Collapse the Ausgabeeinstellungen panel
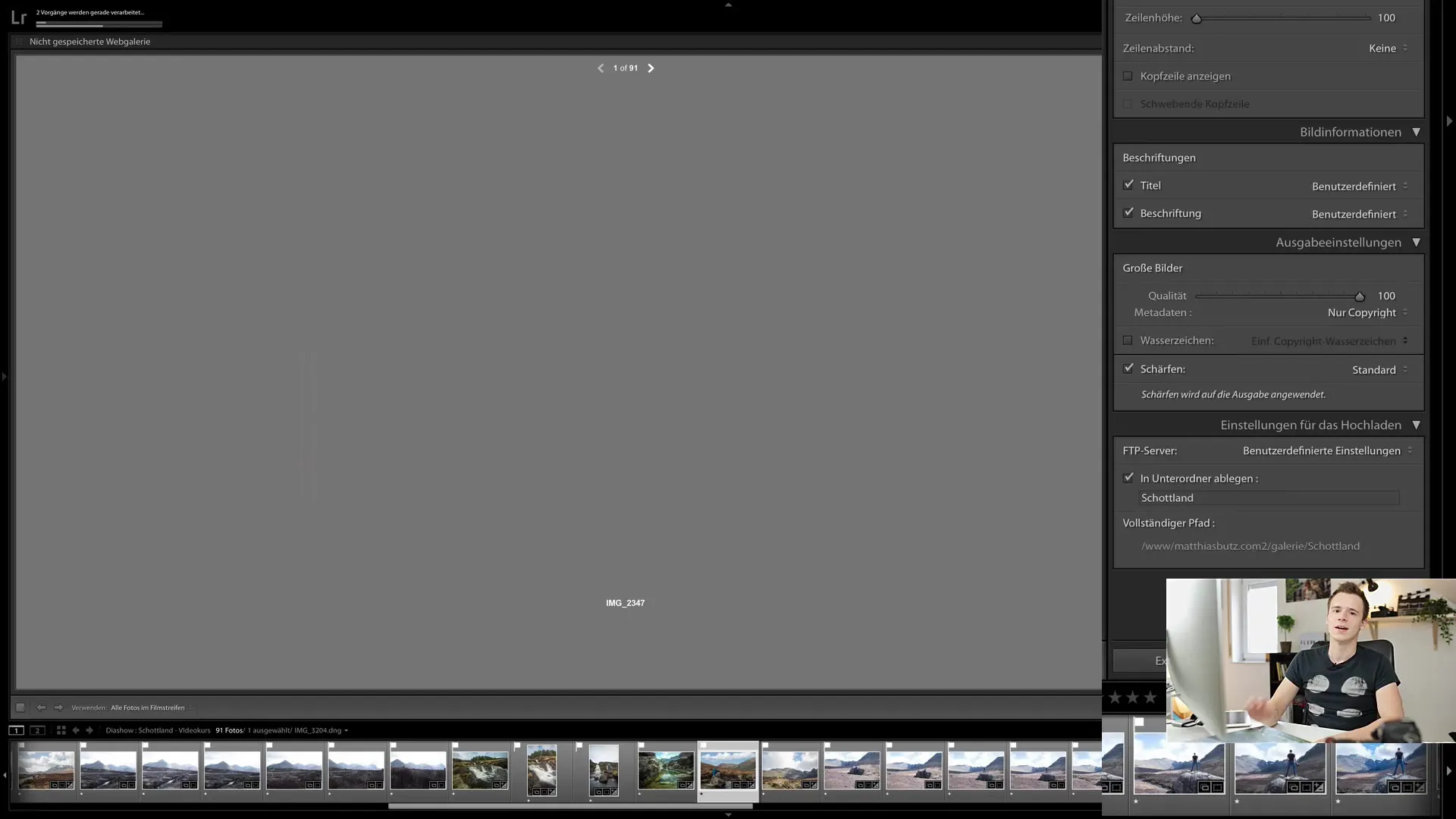 coord(1416,243)
